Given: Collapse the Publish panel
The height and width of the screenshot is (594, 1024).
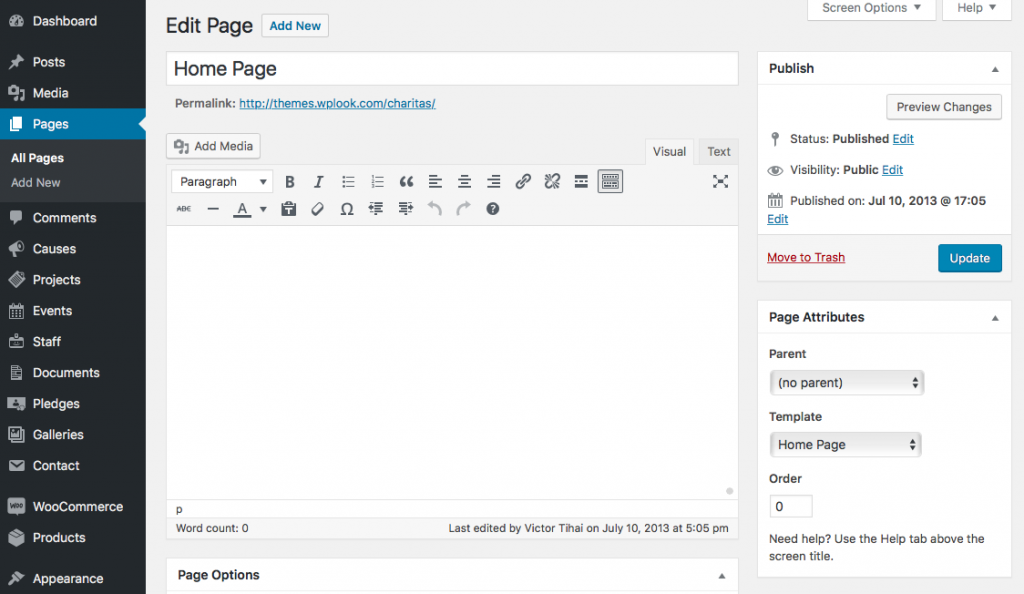Looking at the screenshot, I should 995,68.
